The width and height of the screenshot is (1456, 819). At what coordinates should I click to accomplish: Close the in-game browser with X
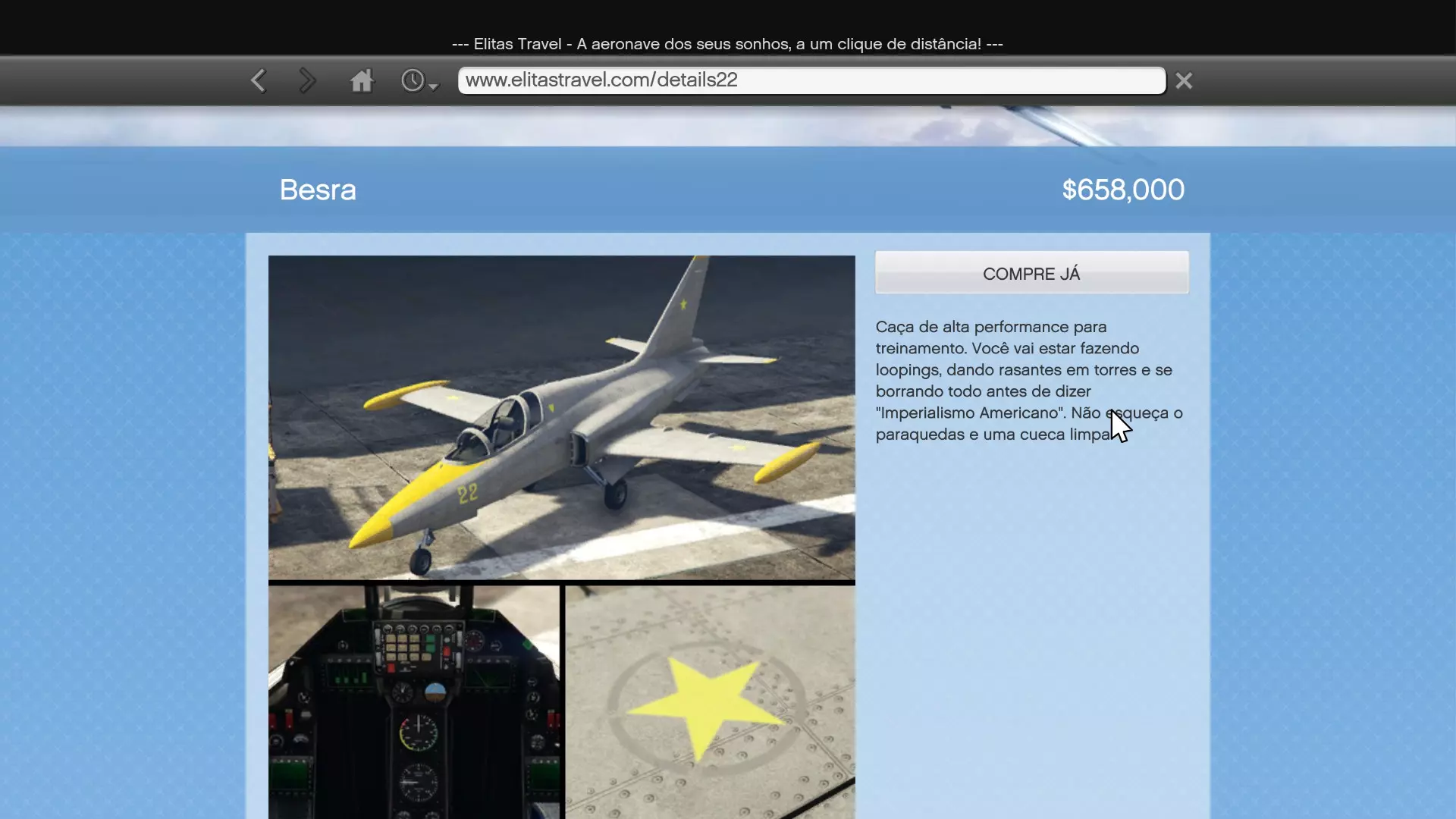(1184, 80)
